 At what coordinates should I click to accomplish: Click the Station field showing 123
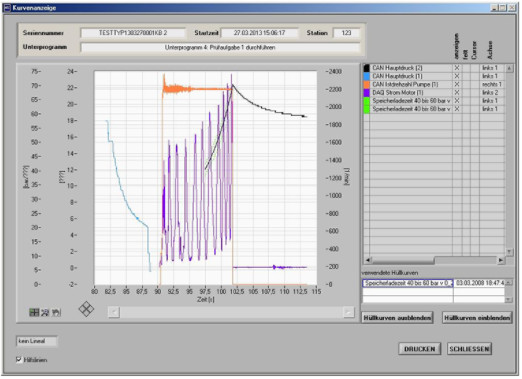(x=346, y=33)
